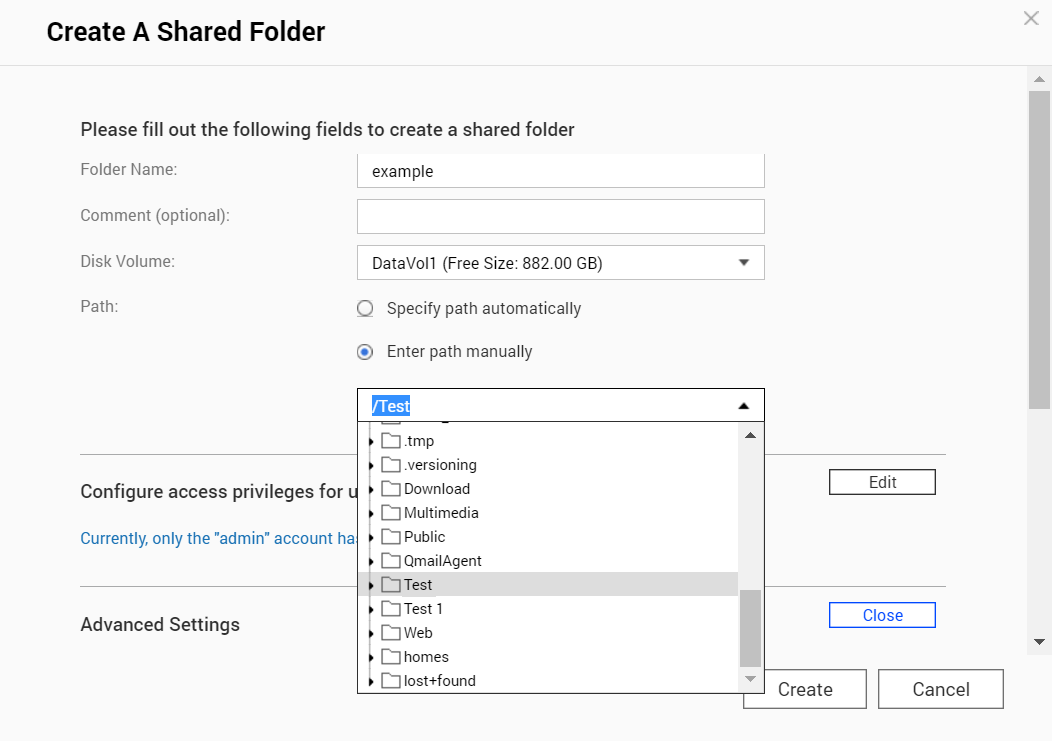Image resolution: width=1052 pixels, height=741 pixels.
Task: Click the .versioning folder icon
Action: (x=390, y=465)
